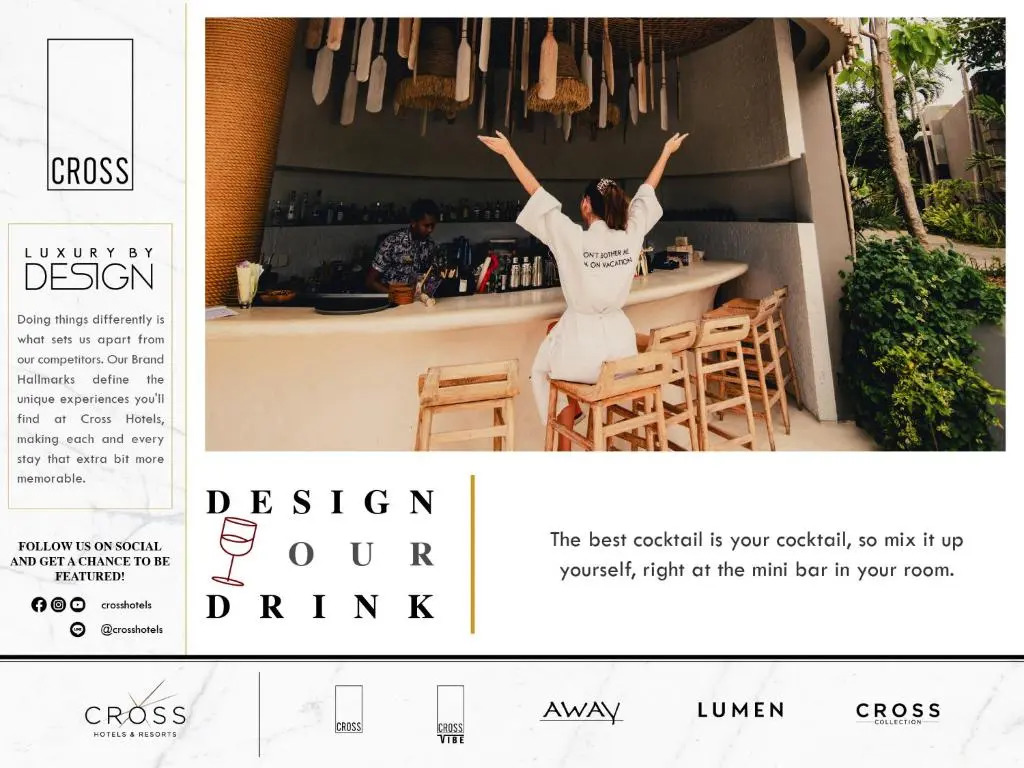Click the Lumen brand logo
The width and height of the screenshot is (1024, 768).
click(741, 710)
